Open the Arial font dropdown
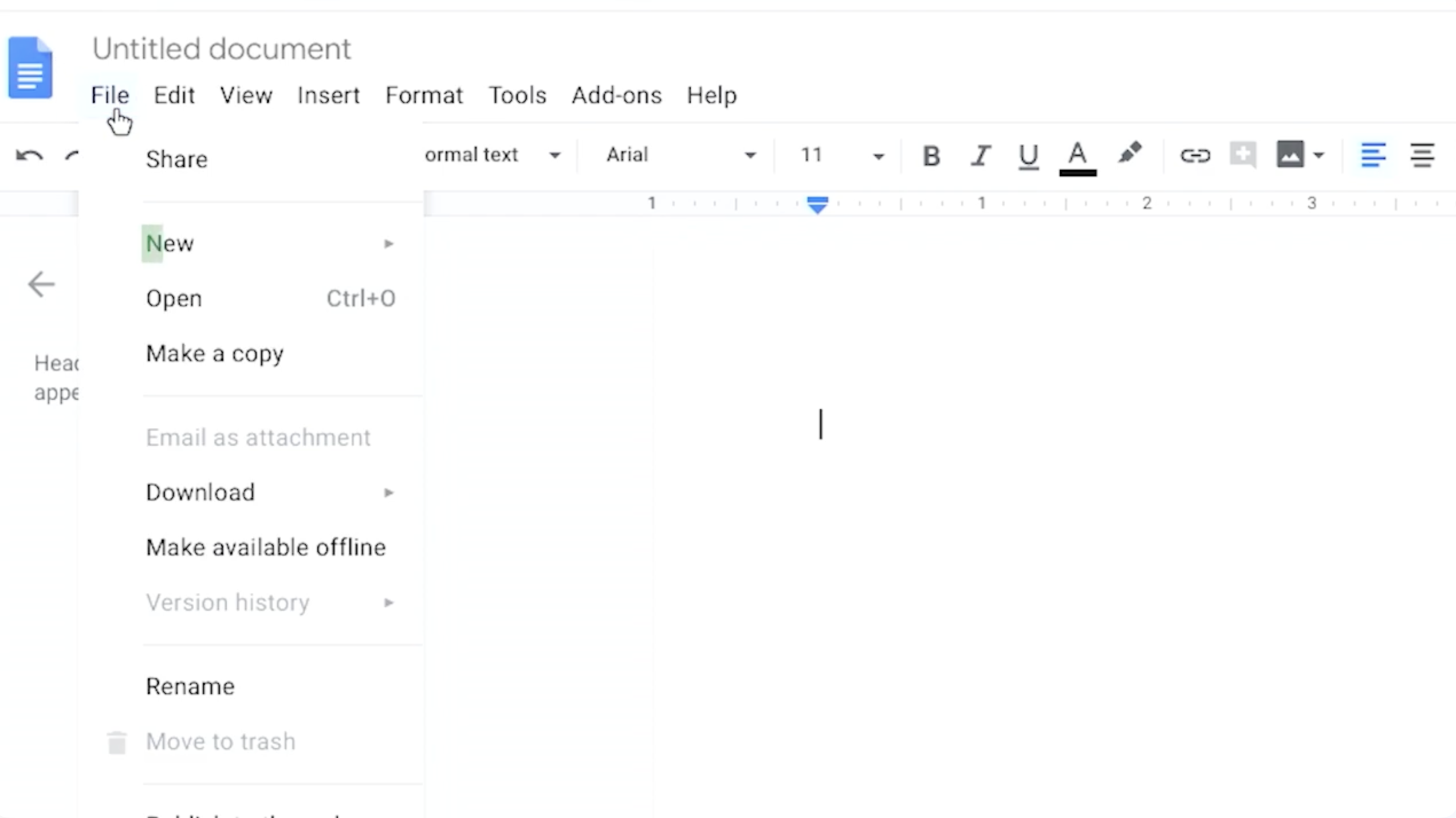Image resolution: width=1456 pixels, height=818 pixels. 680,155
